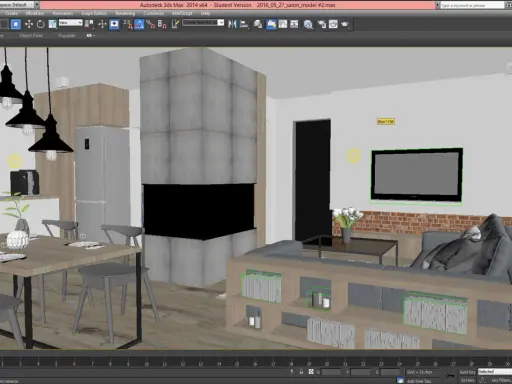Click the Z coordinate field

390,372
